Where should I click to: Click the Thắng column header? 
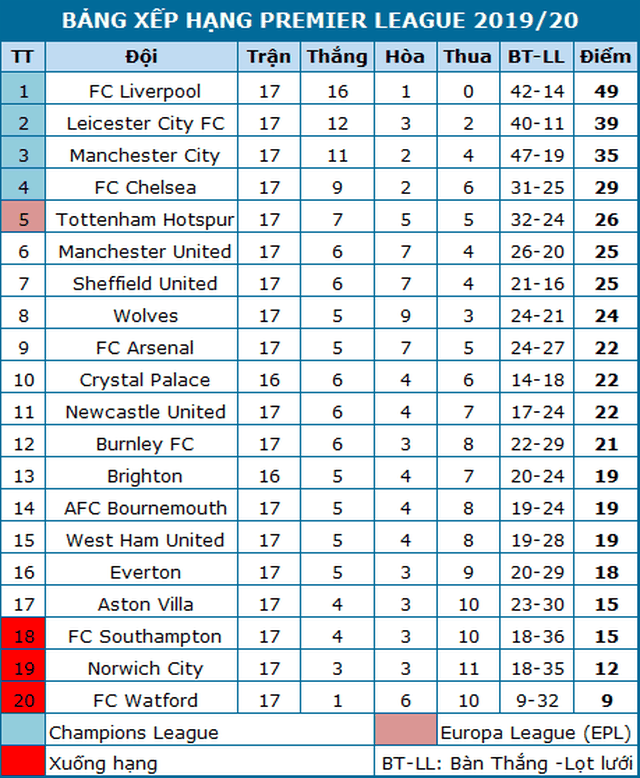(337, 57)
